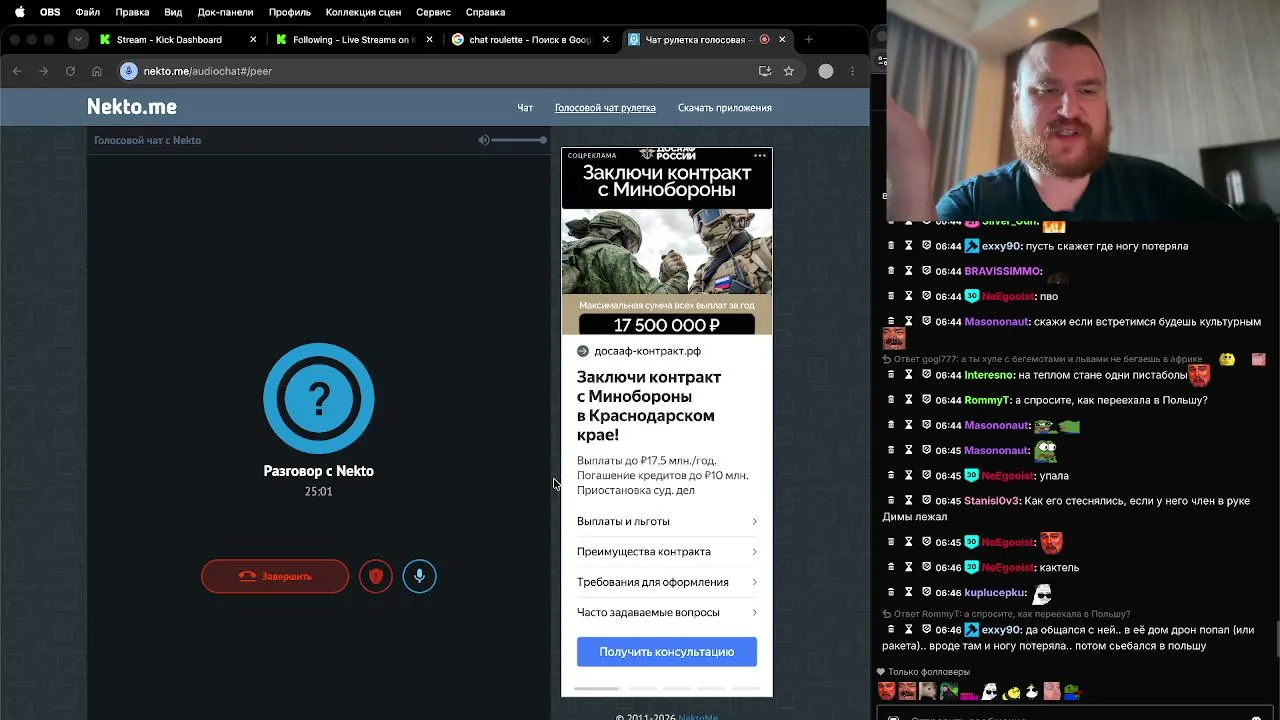Open the Apple menu

tap(19, 12)
